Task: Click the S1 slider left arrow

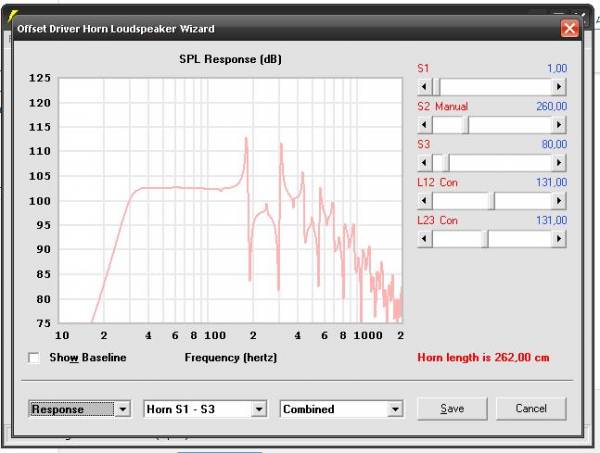Action: [x=424, y=87]
